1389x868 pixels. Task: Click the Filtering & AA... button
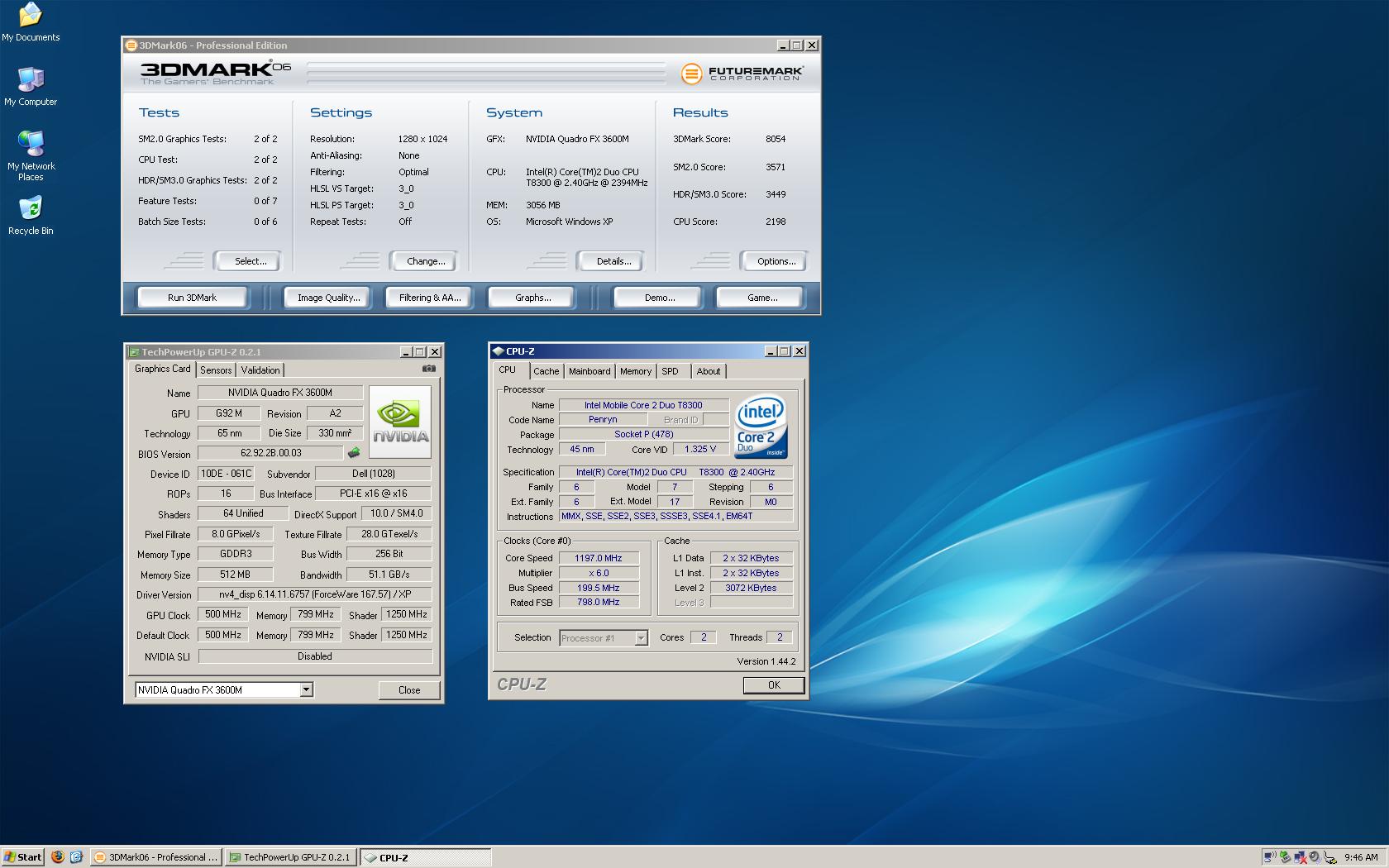click(x=430, y=298)
